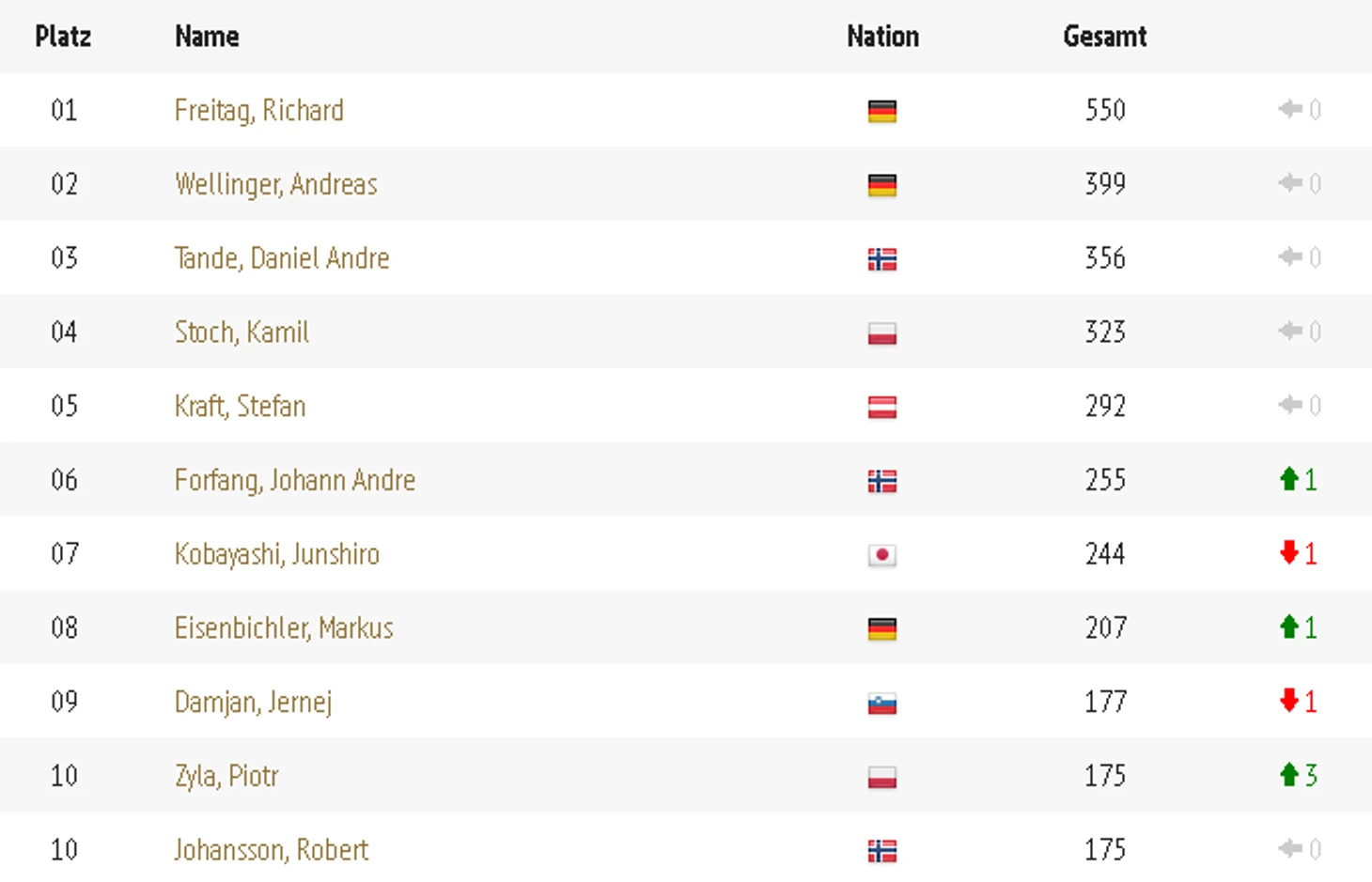Click the green up arrow showing 3
The width and height of the screenshot is (1372, 882).
(x=1289, y=775)
